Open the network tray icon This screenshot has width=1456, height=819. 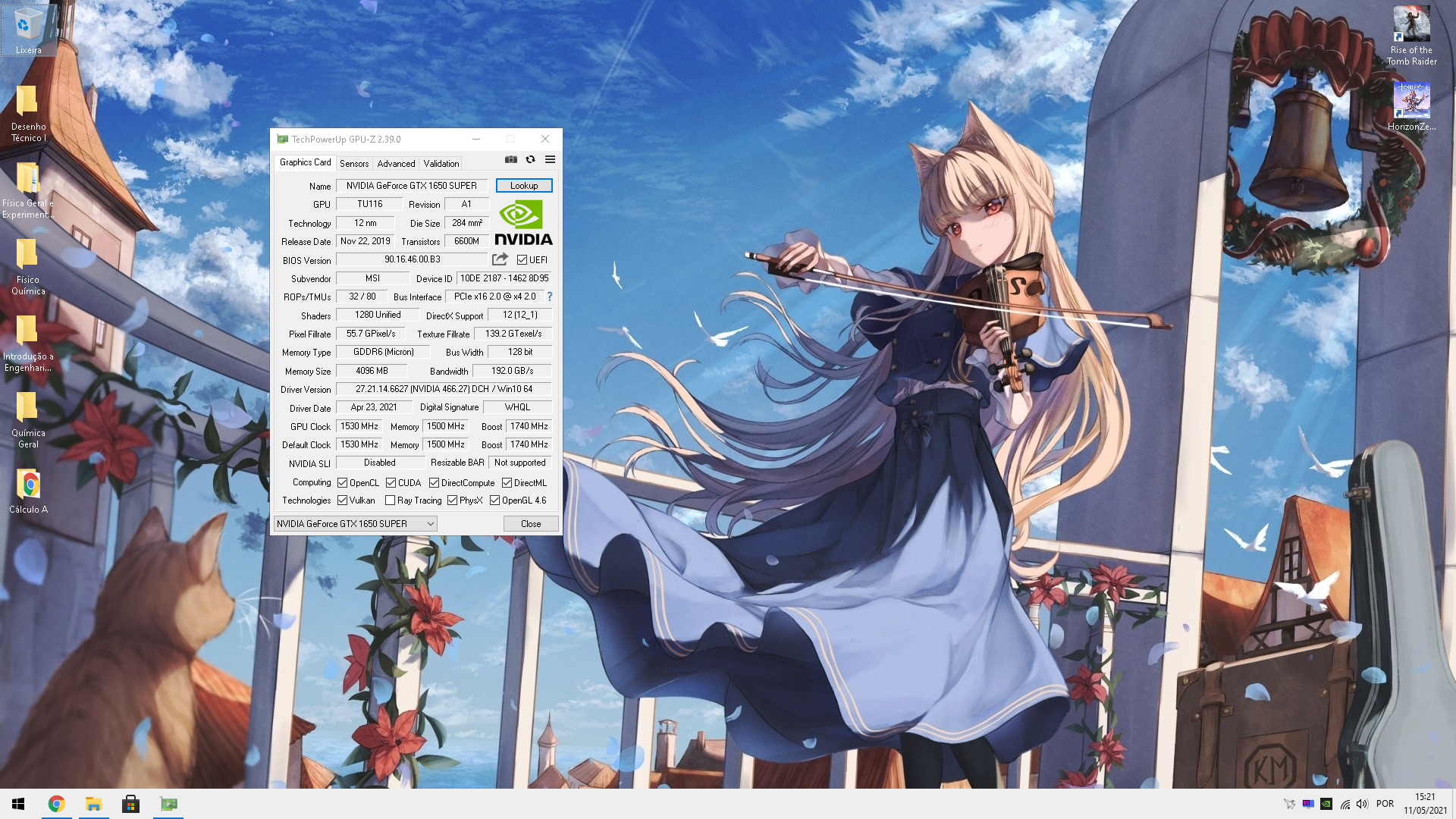[x=1345, y=804]
